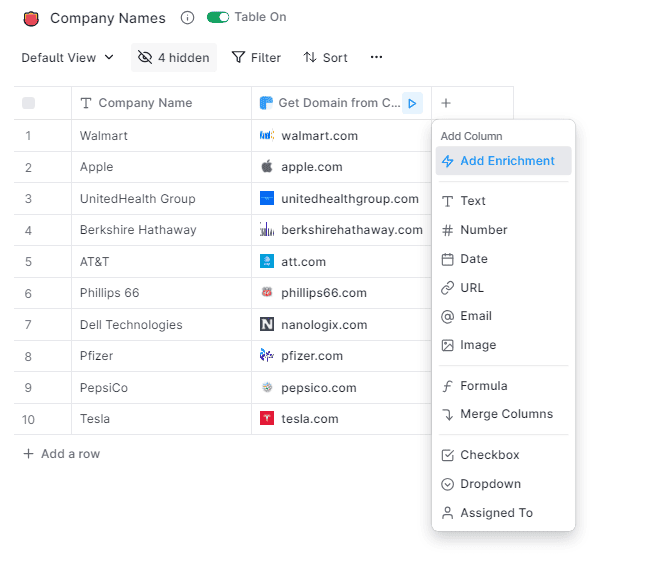Open the unitedhealthgroup.com domain link

[350, 199]
